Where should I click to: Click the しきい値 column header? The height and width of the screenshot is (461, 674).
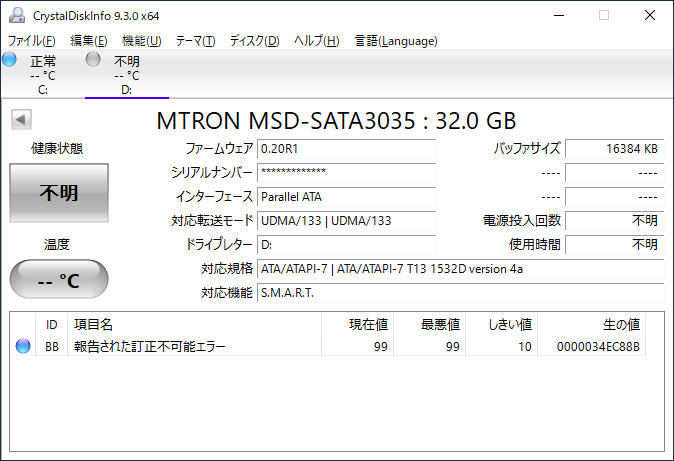[x=502, y=324]
